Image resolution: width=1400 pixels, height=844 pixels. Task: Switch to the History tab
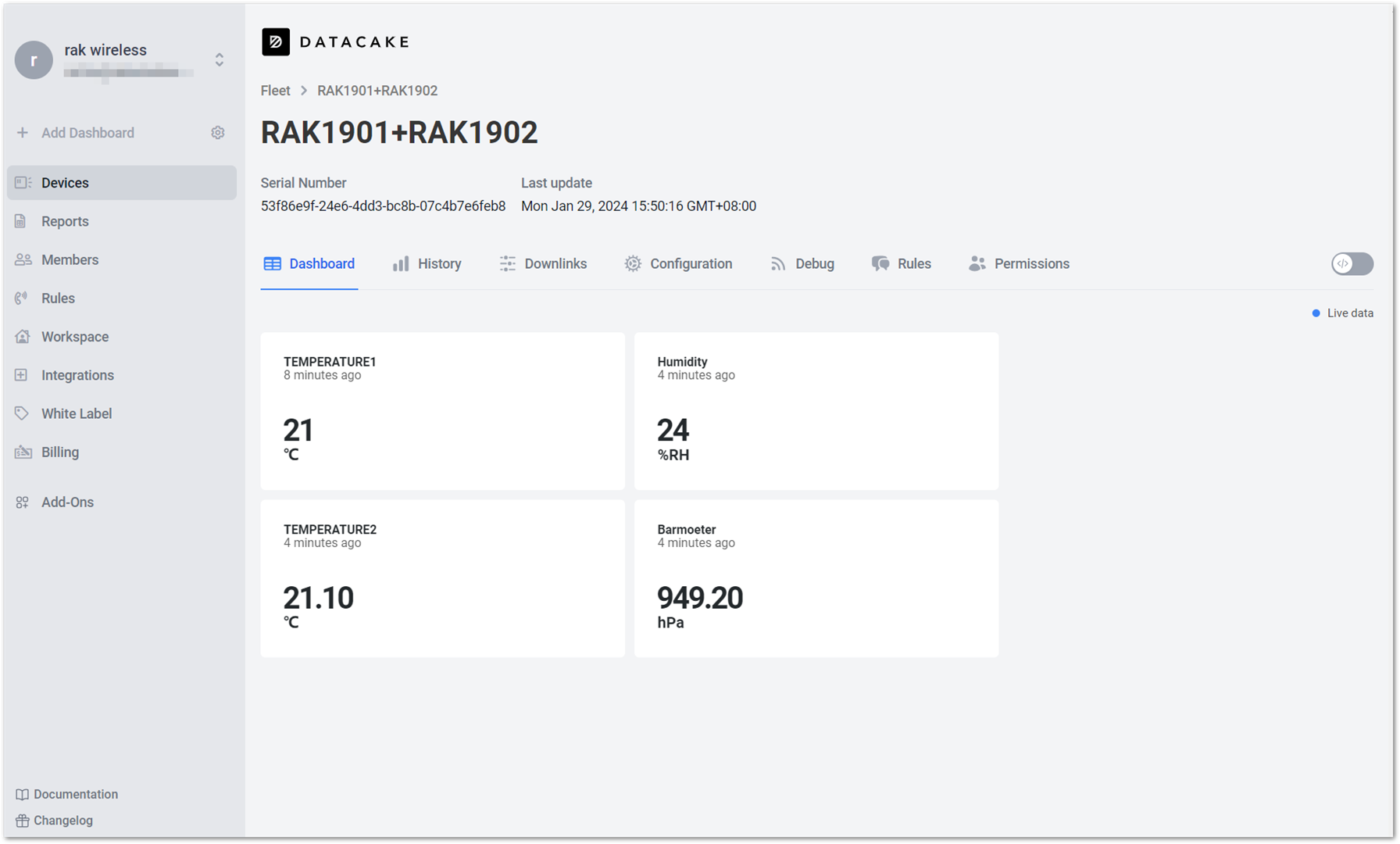(x=427, y=264)
